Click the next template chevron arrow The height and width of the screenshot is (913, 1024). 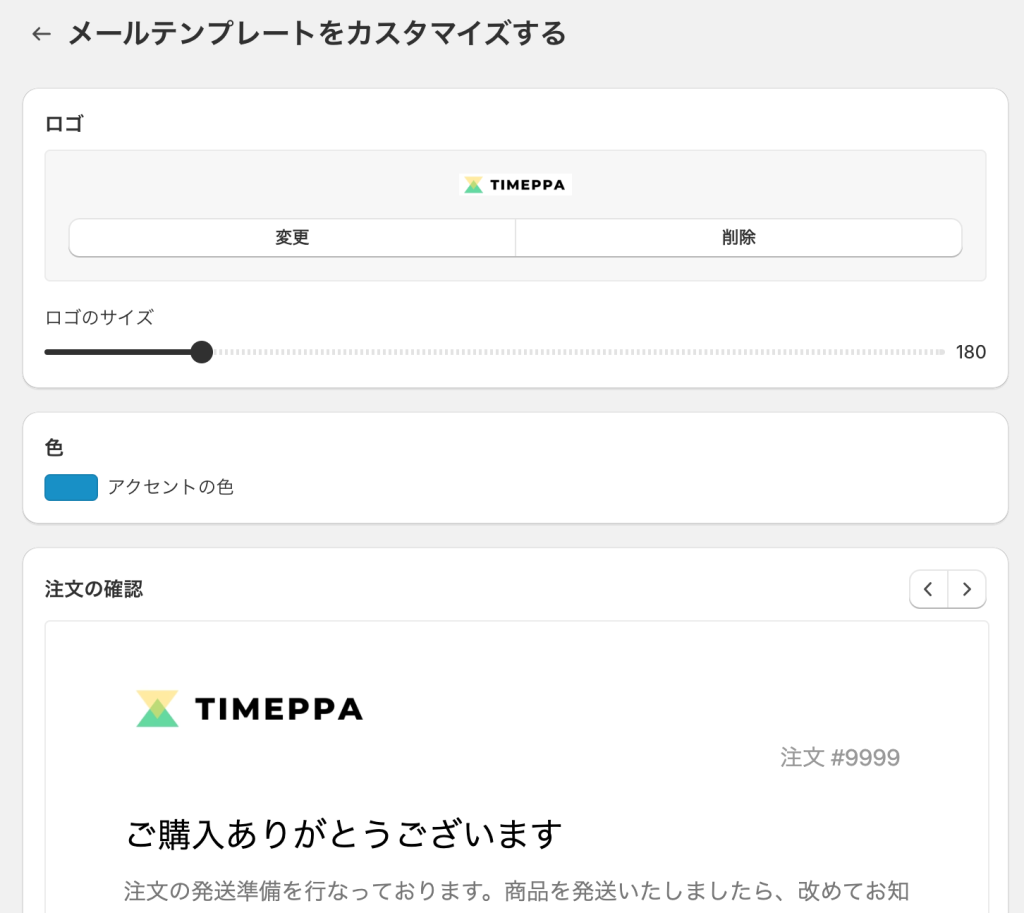point(966,589)
